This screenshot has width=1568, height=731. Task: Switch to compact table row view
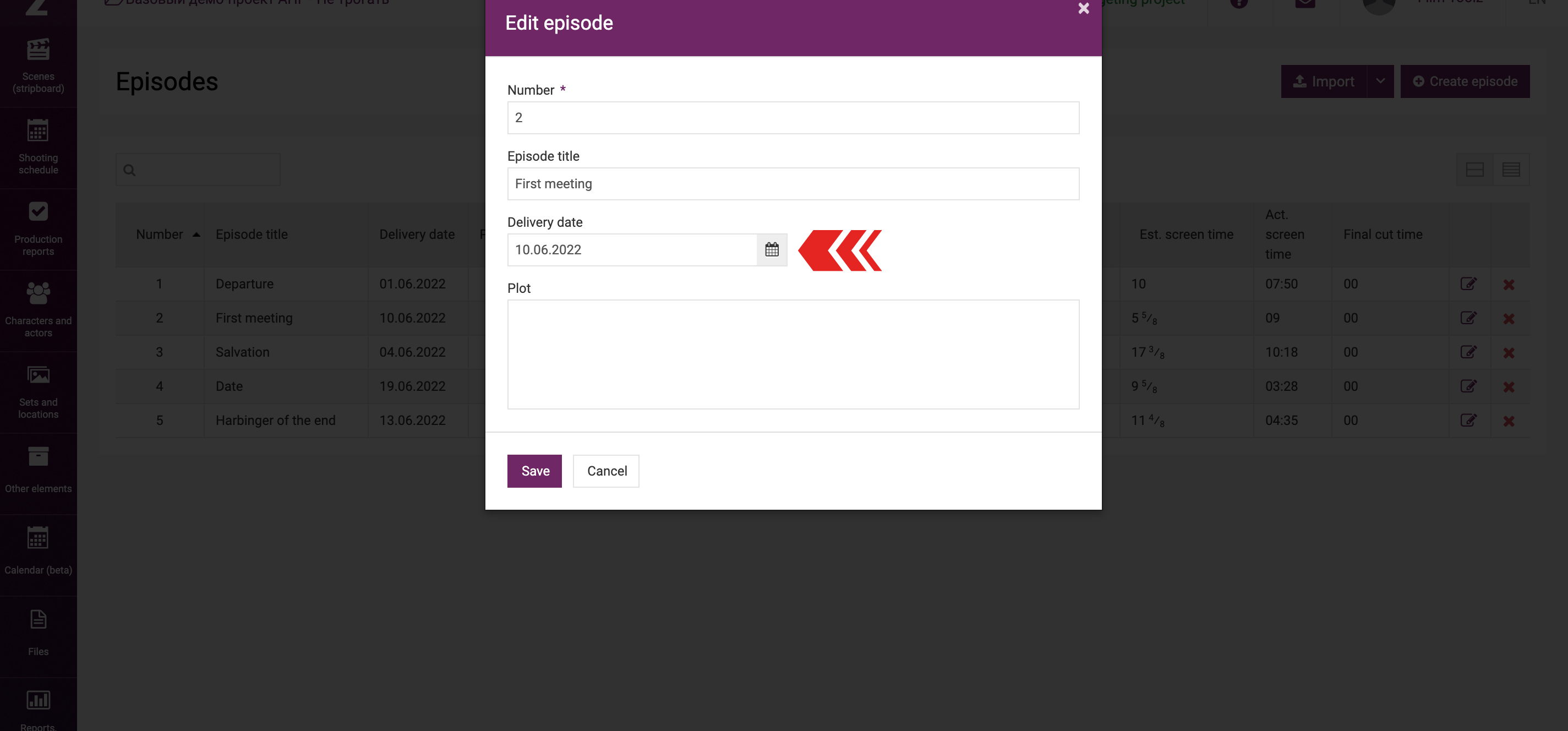coord(1511,169)
